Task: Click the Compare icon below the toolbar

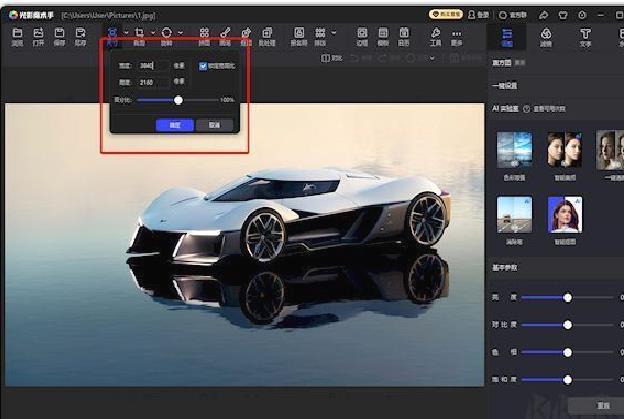Action: [325, 58]
